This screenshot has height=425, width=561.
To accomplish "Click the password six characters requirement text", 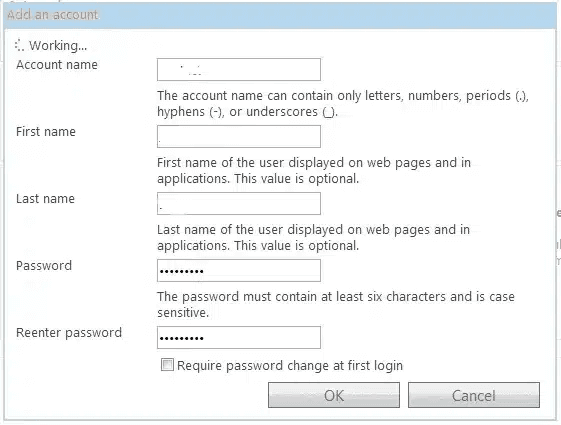I will click(336, 304).
